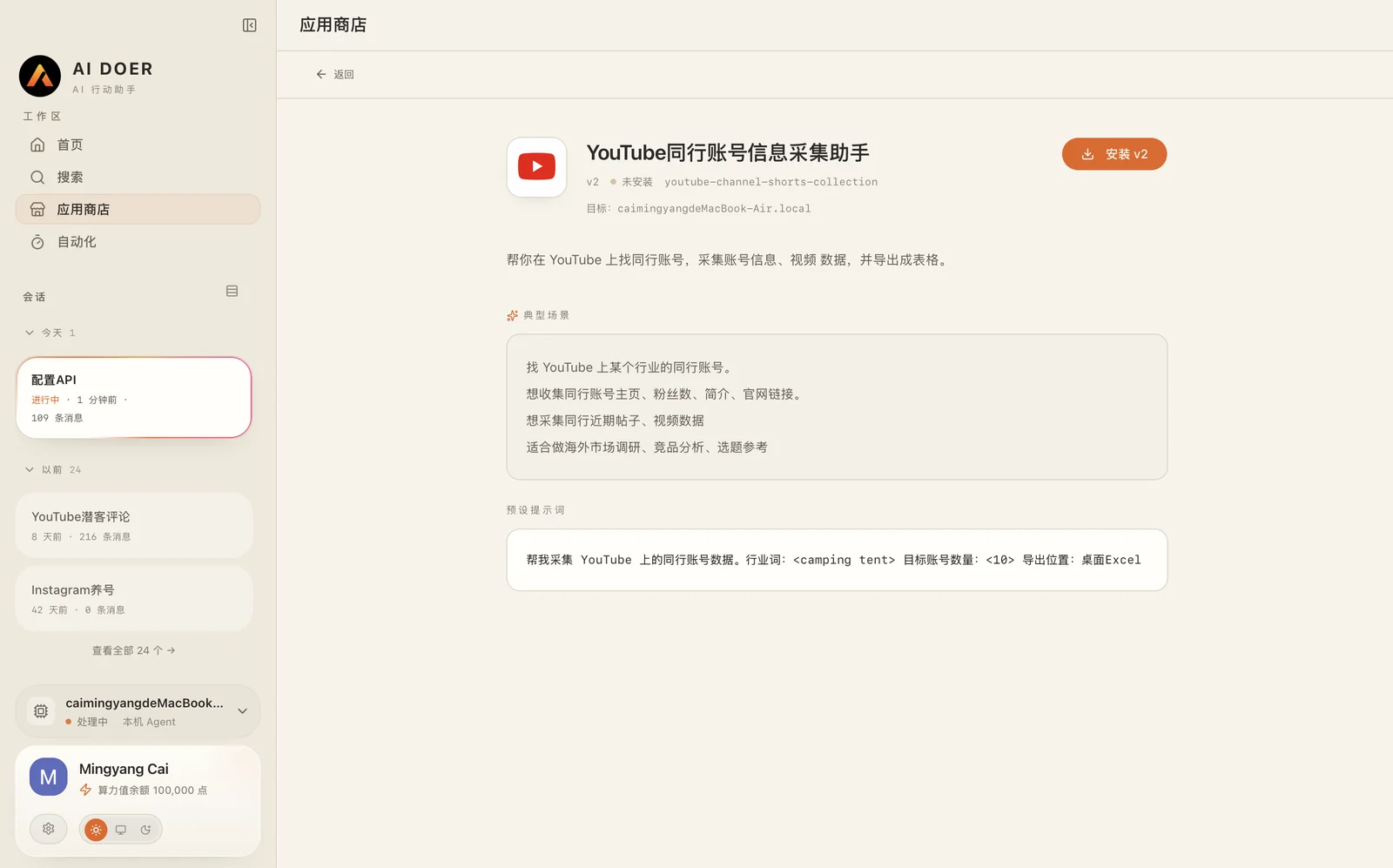
Task: Select 应用商店 in sidebar
Action: click(138, 209)
